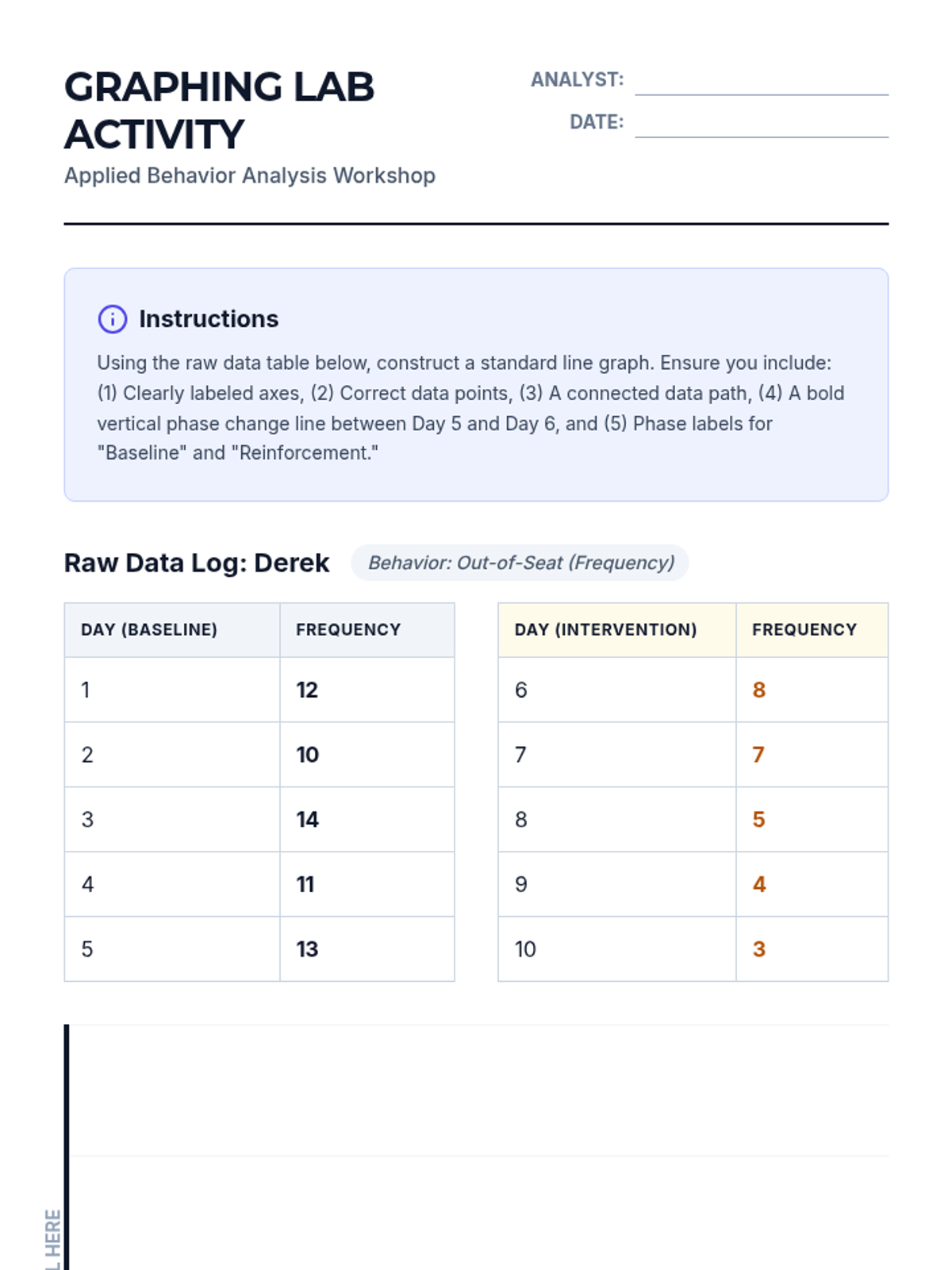Select the baseline frequency value 14

pos(307,819)
